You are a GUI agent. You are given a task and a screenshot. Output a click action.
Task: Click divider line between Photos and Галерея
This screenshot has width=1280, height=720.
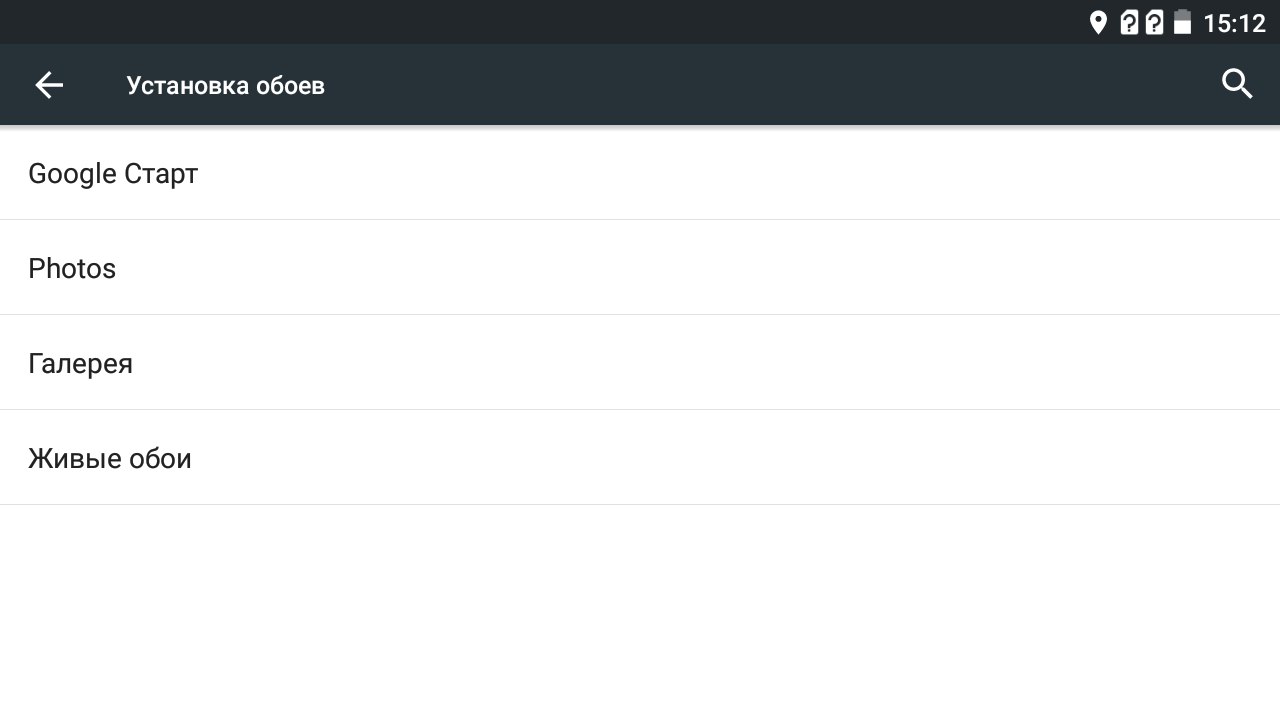(x=640, y=314)
